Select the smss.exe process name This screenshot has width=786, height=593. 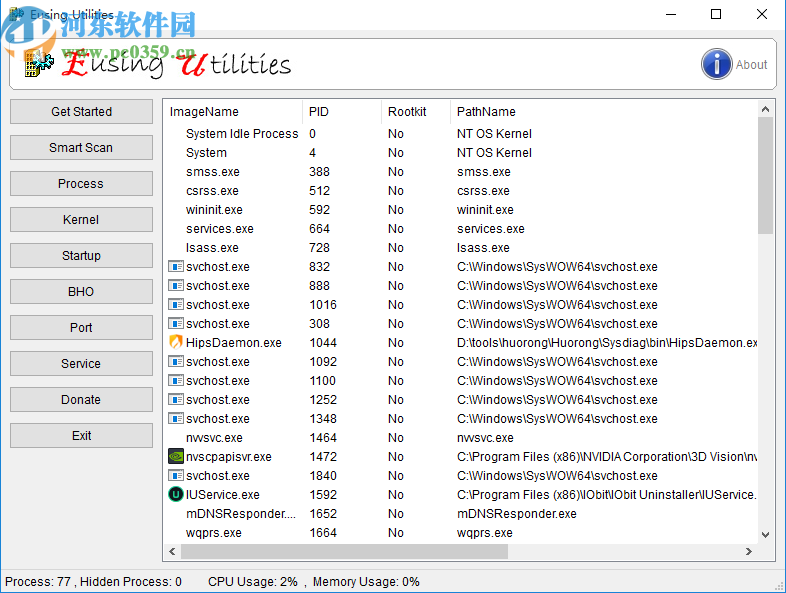(213, 172)
